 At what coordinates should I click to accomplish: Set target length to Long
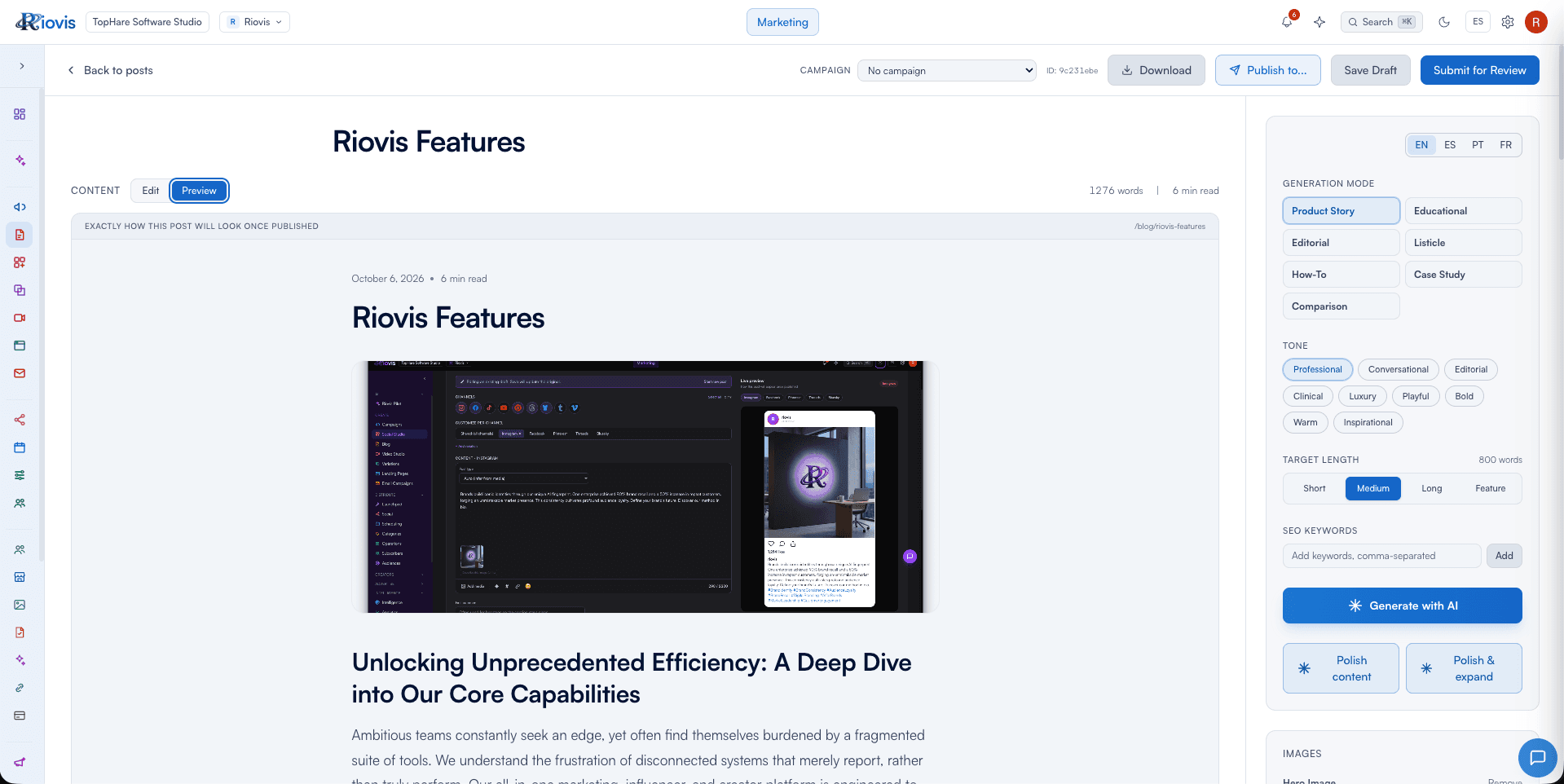point(1431,489)
